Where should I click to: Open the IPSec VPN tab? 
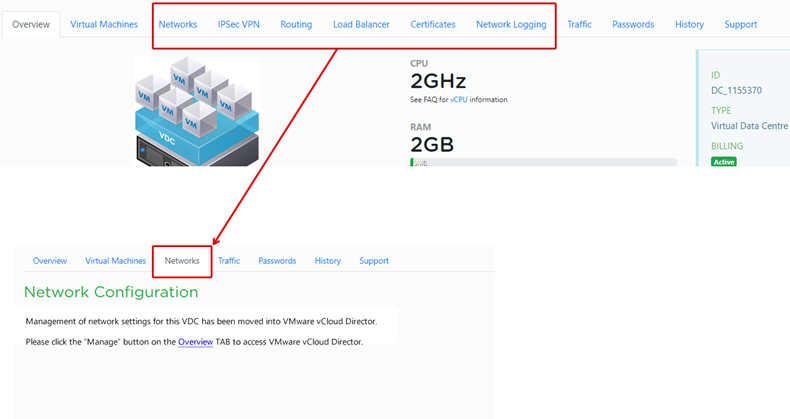239,24
